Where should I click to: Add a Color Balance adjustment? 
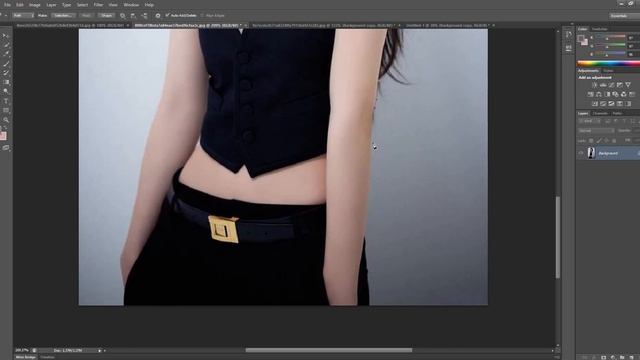(x=598, y=94)
